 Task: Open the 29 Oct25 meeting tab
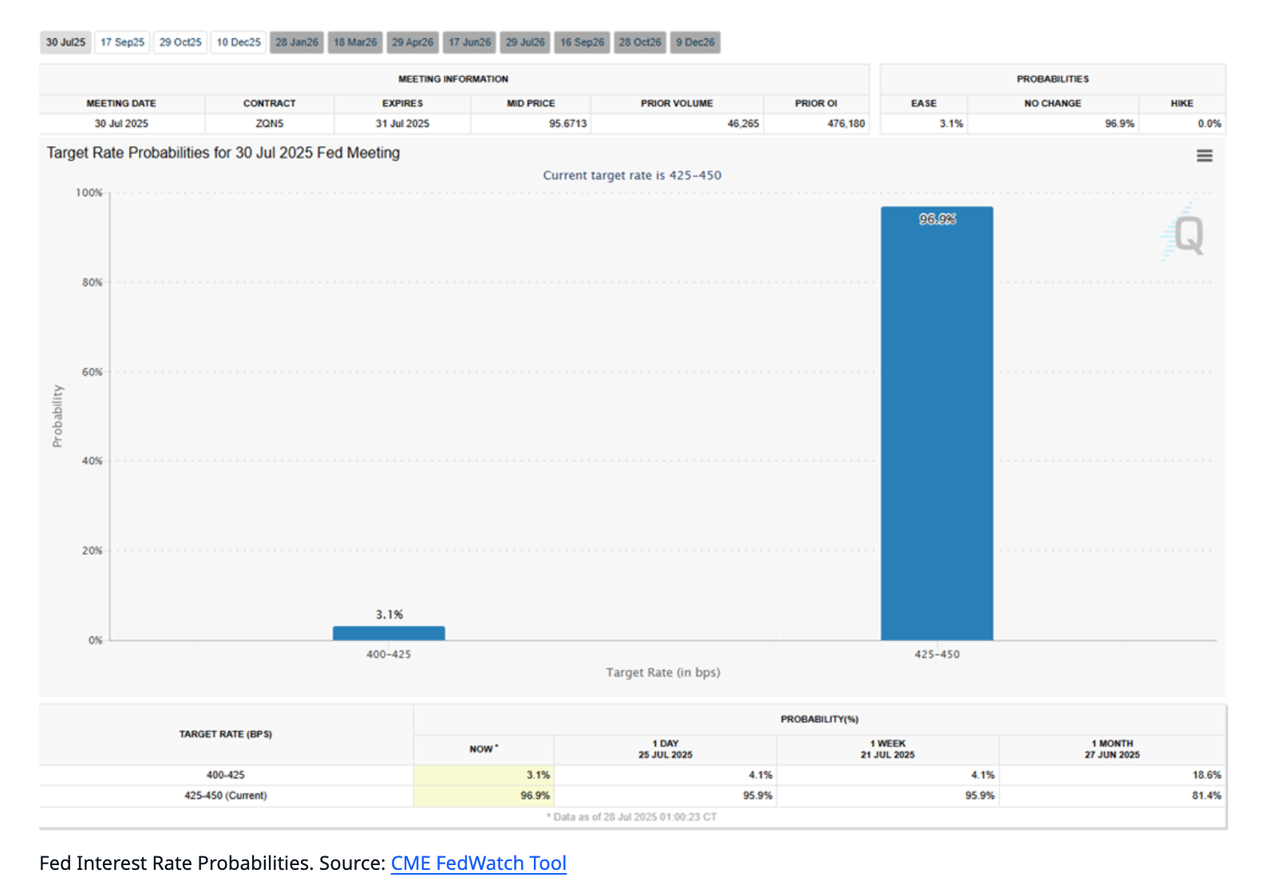pyautogui.click(x=181, y=43)
